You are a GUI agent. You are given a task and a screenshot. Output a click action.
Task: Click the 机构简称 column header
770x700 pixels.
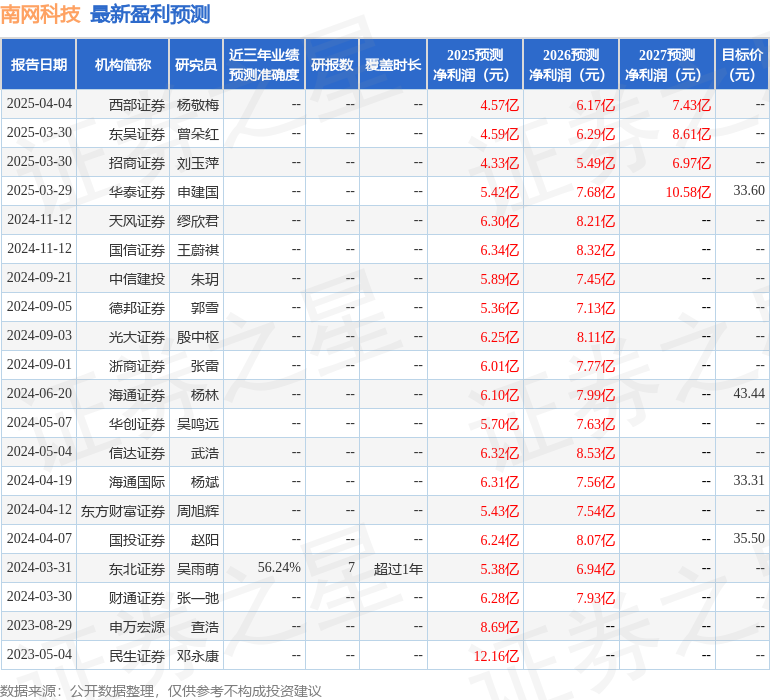[123, 65]
